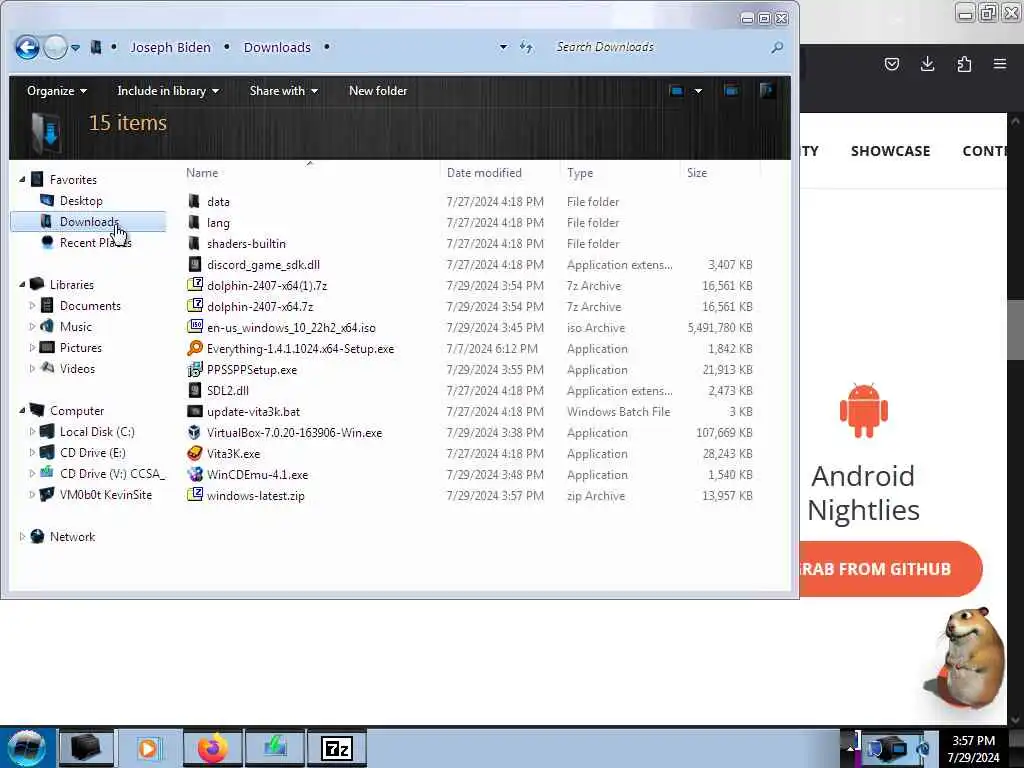Sort by the Size column header
Image resolution: width=1024 pixels, height=768 pixels.
coord(697,172)
